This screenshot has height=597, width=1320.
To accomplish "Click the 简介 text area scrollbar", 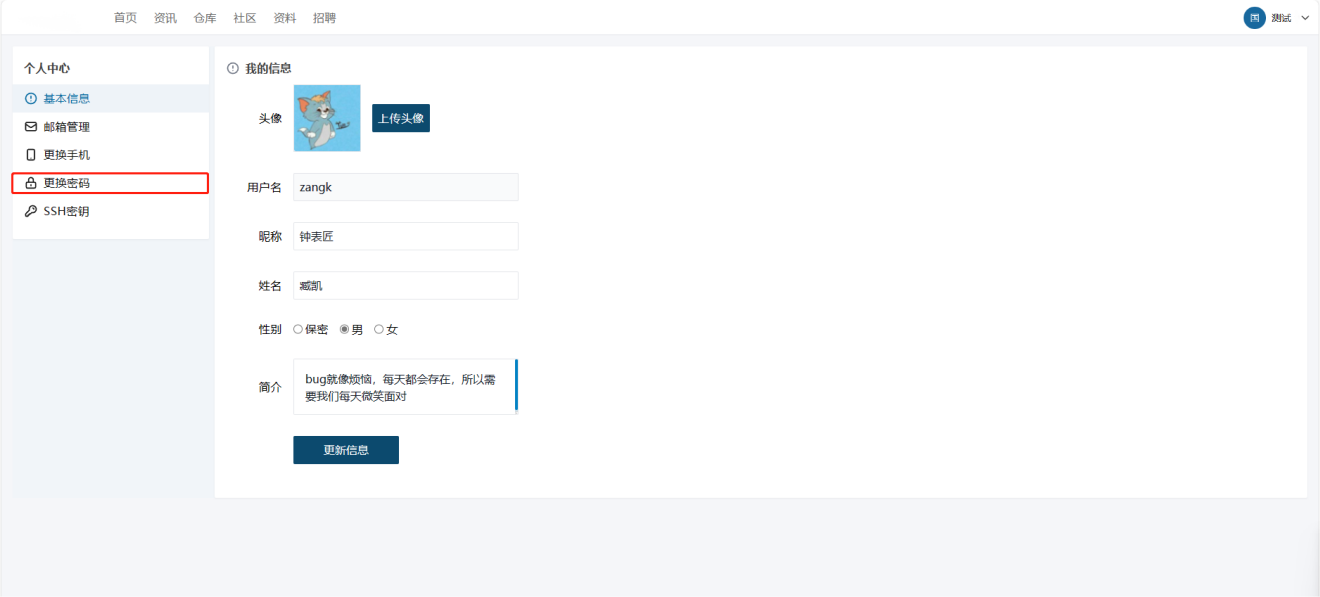I will click(x=516, y=385).
